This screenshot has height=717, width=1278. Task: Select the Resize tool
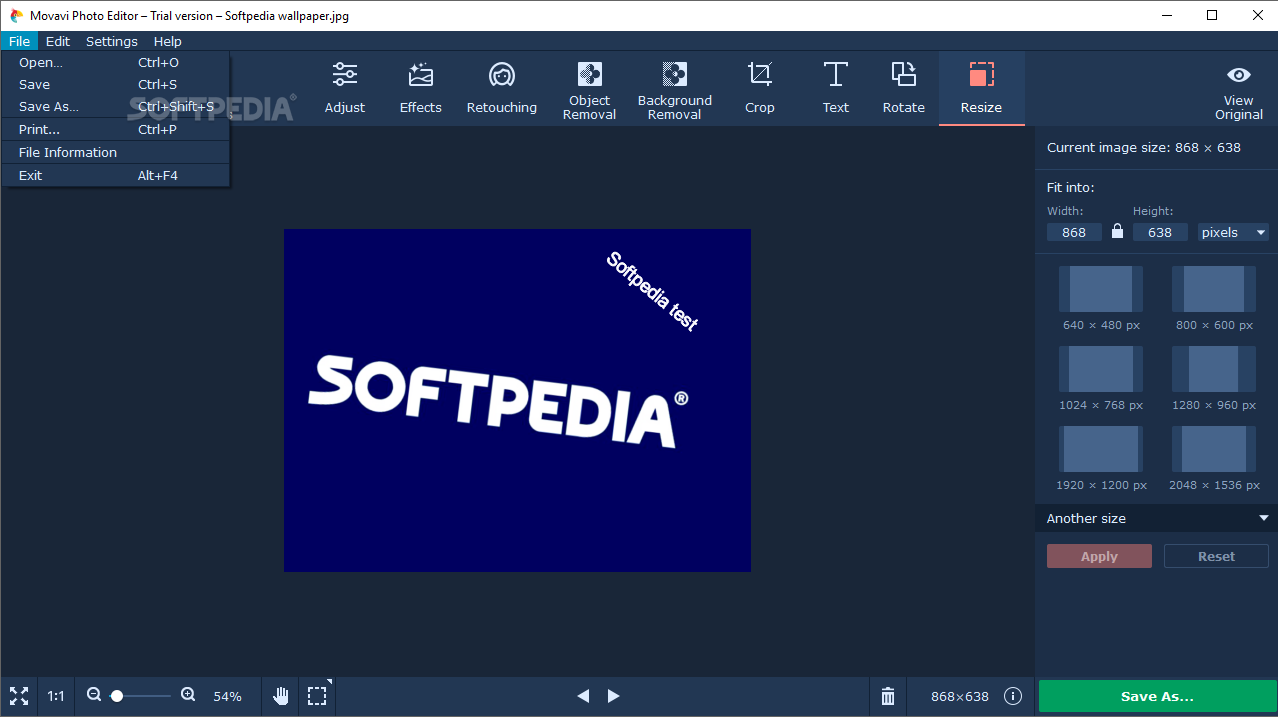(x=982, y=88)
